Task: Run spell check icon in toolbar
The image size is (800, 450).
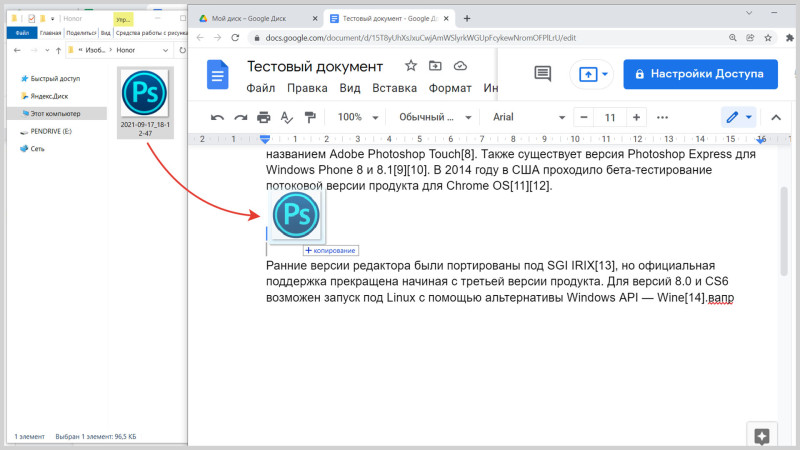Action: click(x=287, y=118)
